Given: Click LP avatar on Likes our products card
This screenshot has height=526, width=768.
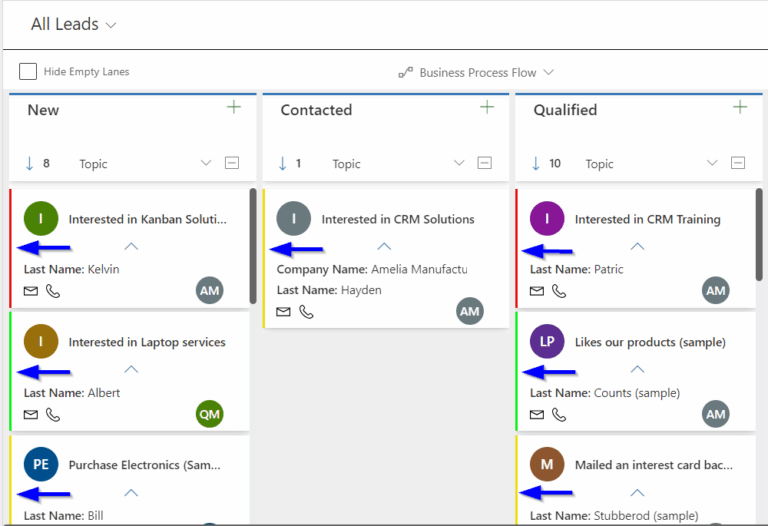Looking at the screenshot, I should pos(547,341).
